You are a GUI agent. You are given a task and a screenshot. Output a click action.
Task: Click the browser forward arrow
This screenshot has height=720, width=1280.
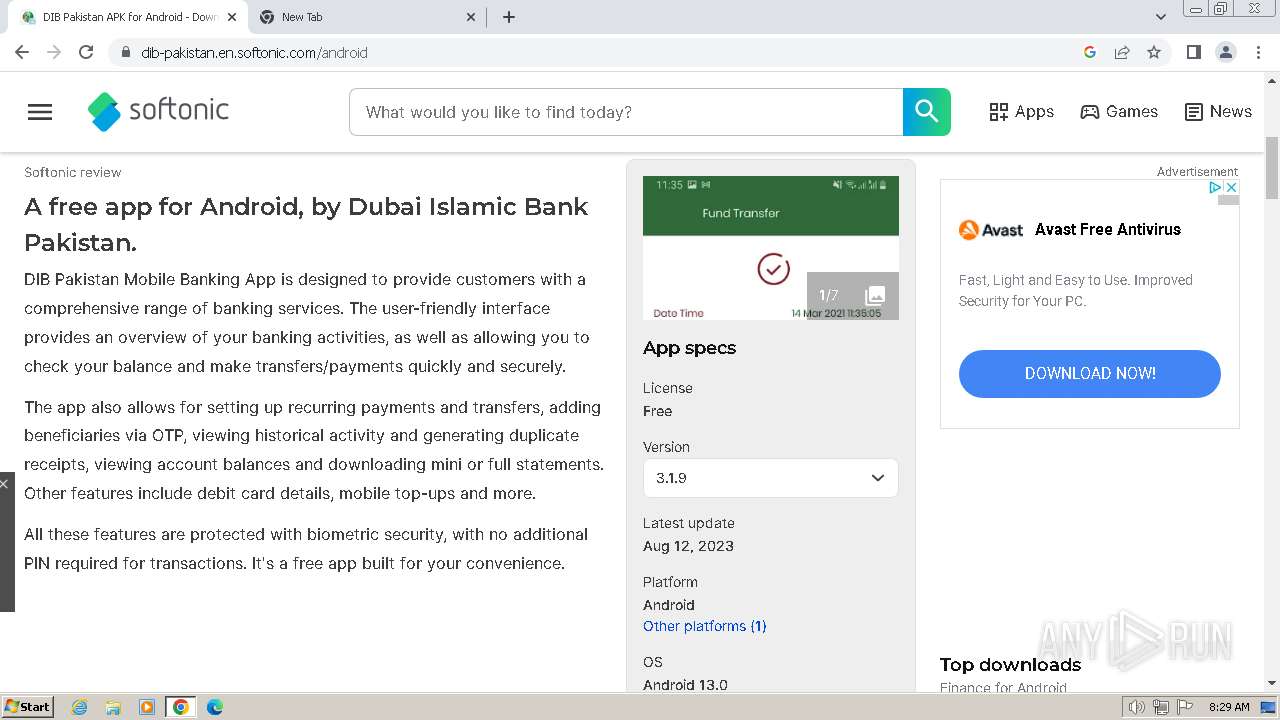[54, 52]
